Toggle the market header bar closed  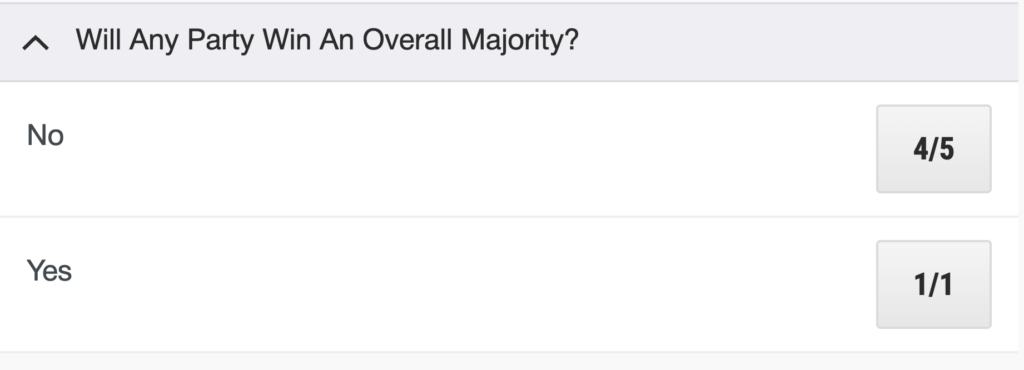509,42
